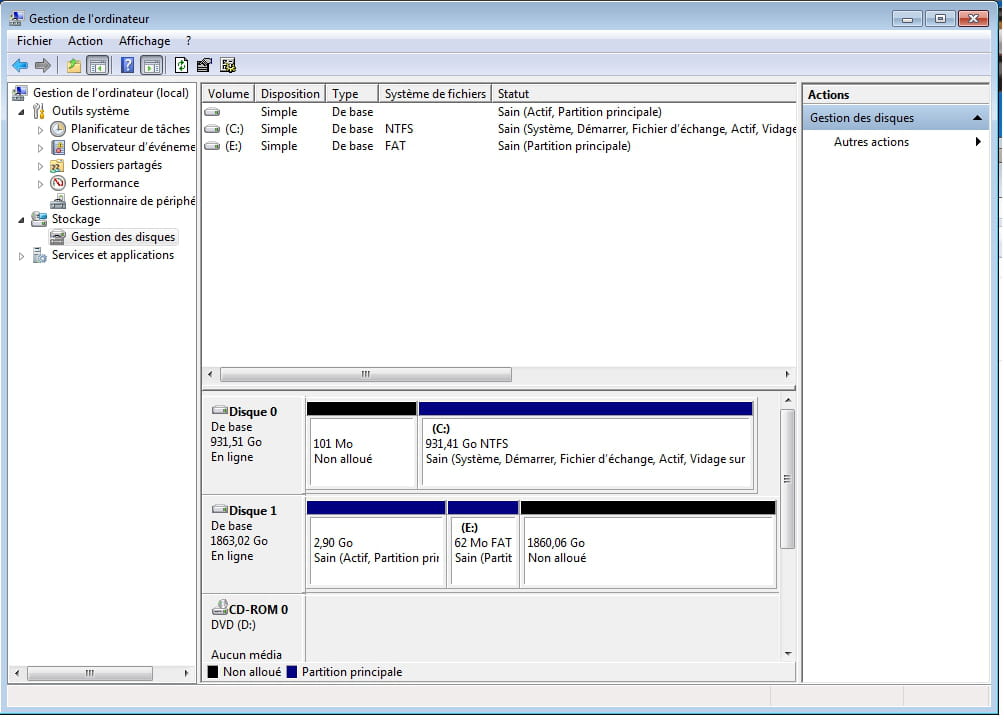Sort volumes by Système de fichiers column
The height and width of the screenshot is (722, 1004).
[x=434, y=94]
